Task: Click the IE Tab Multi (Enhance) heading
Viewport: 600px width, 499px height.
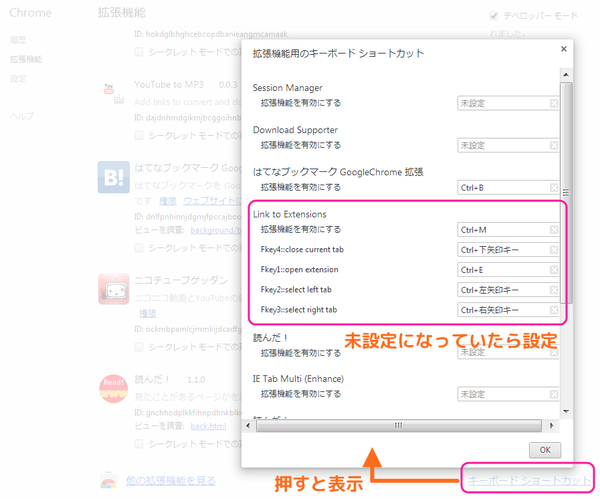Action: point(298,379)
